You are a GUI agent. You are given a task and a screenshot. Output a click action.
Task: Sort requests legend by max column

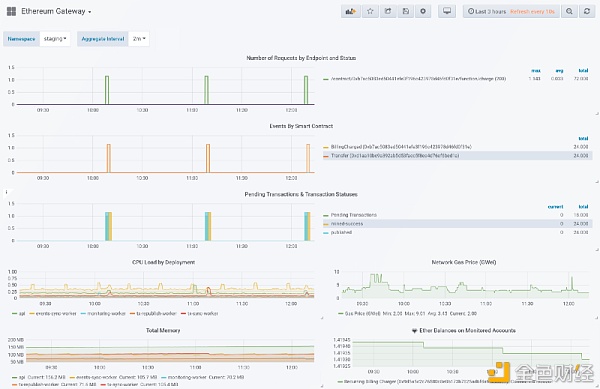point(536,70)
